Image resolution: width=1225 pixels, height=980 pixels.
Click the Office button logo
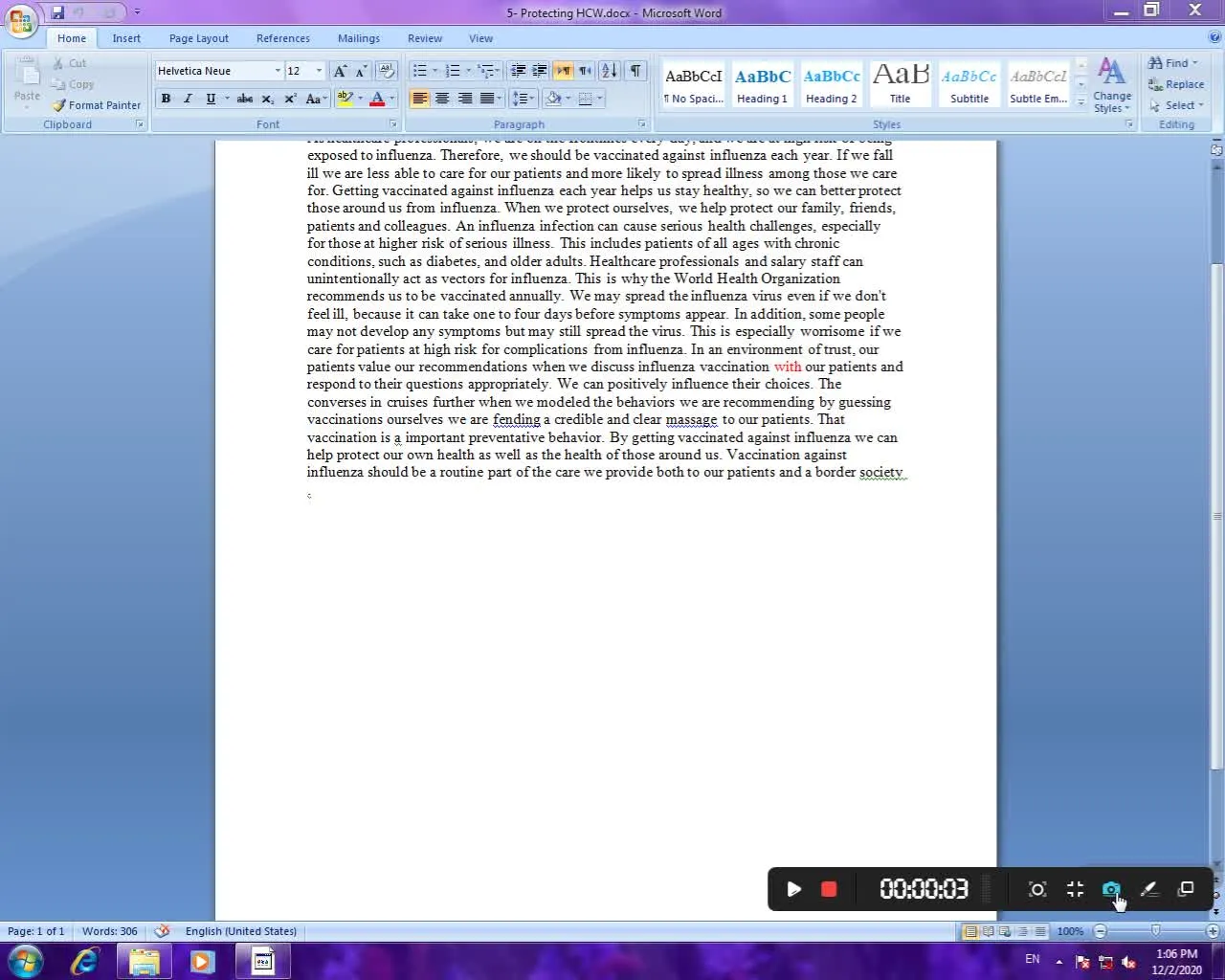pos(21,21)
